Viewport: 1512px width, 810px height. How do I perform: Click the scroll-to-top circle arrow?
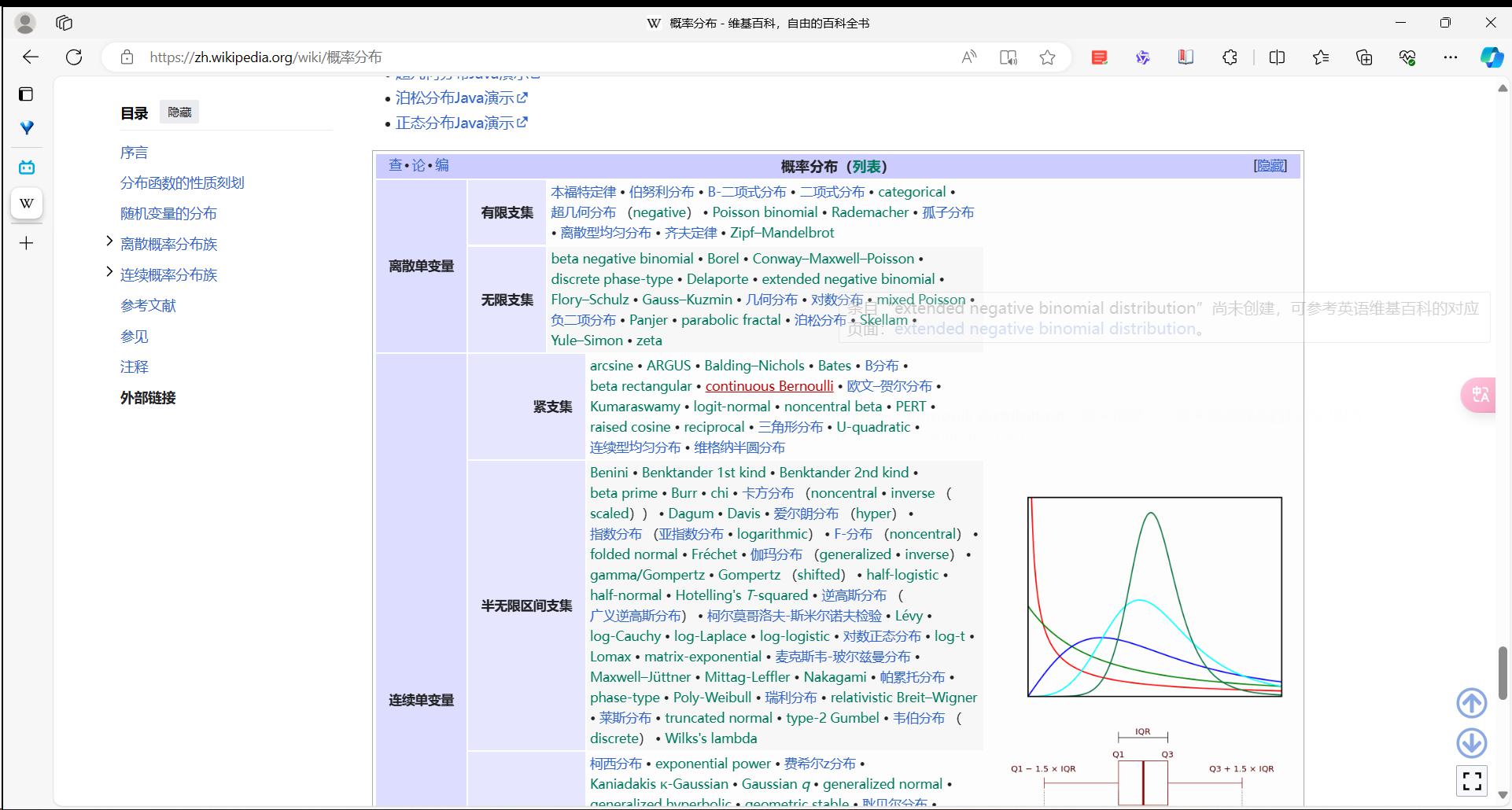[1472, 703]
